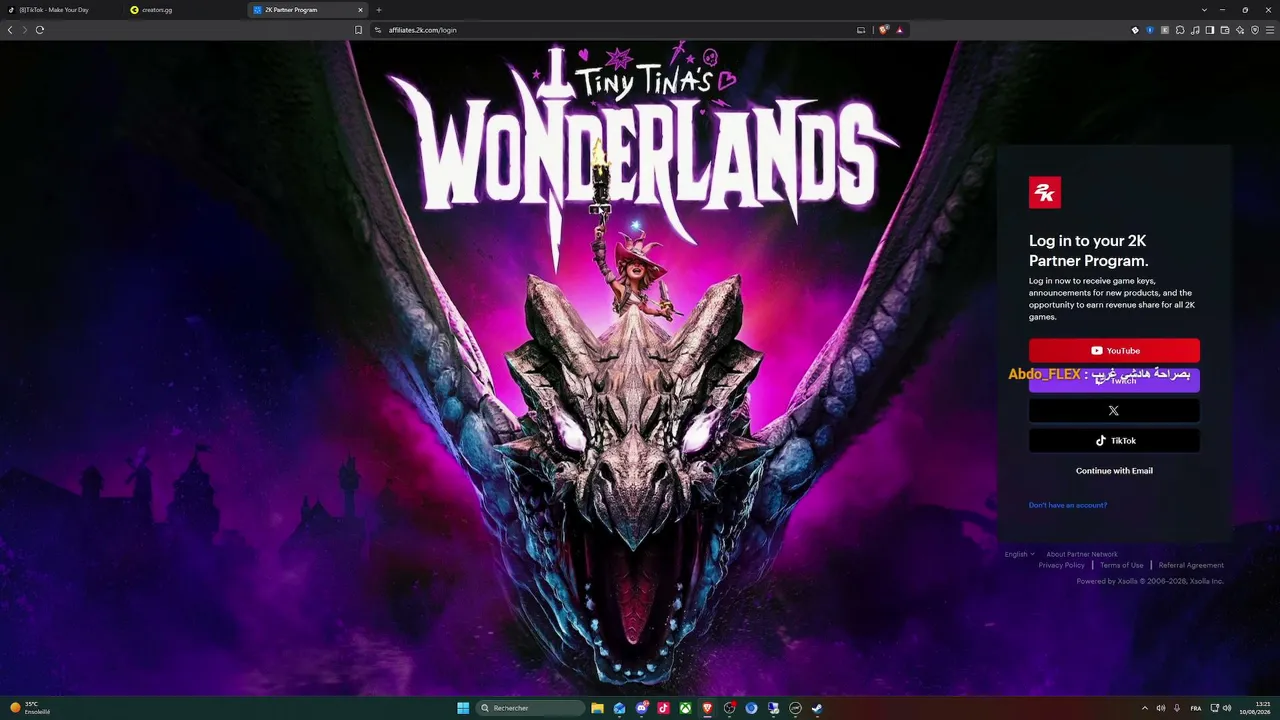Switch the FRA keyboard language indicator
1280x720 pixels.
pos(1196,708)
